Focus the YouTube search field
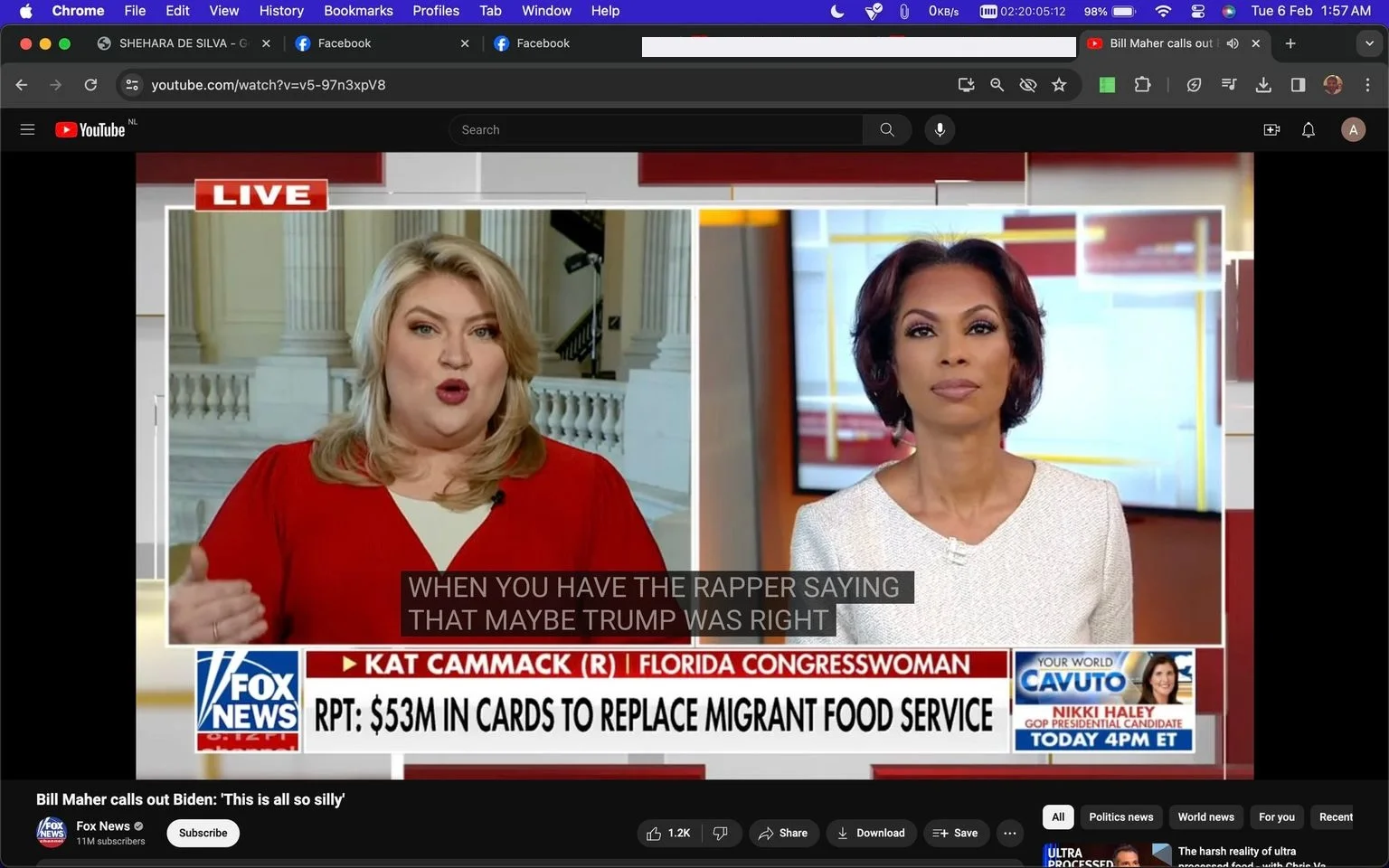The width and height of the screenshot is (1389, 868). pos(656,129)
